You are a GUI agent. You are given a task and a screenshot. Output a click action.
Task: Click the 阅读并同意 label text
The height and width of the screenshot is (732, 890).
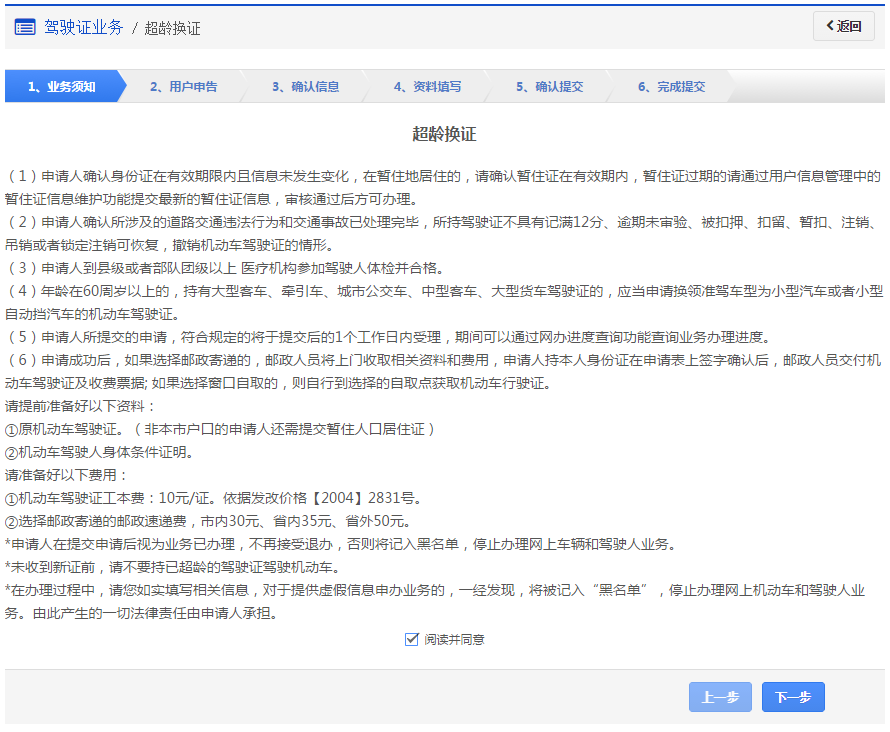point(454,639)
